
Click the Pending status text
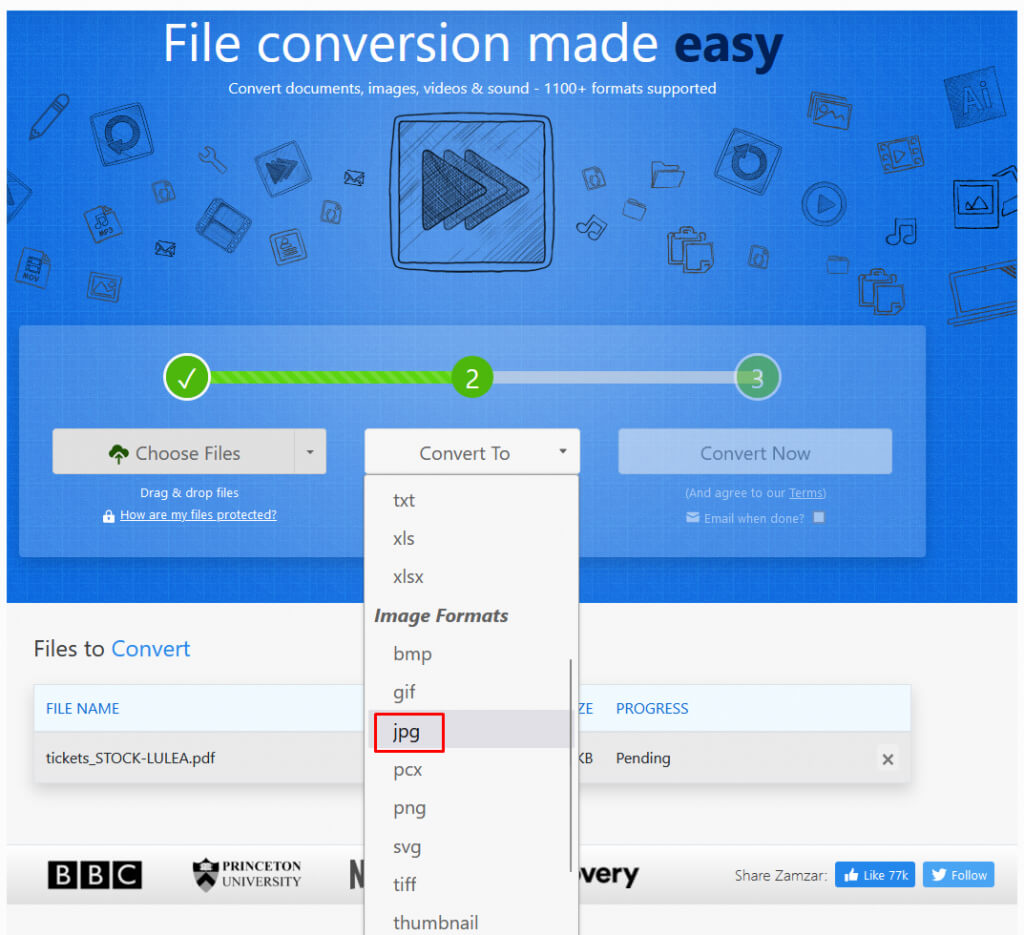click(x=643, y=758)
